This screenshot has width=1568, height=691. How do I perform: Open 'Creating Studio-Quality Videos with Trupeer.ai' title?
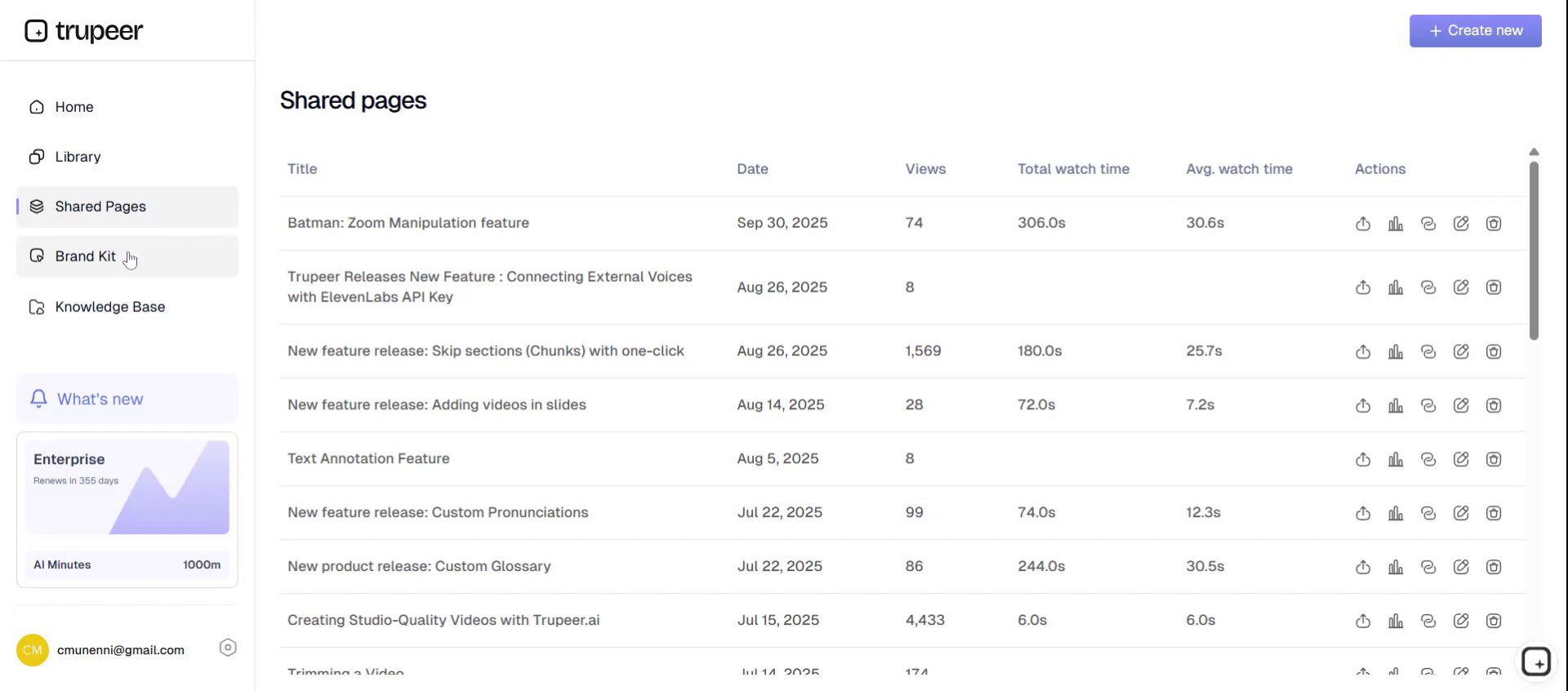[443, 621]
